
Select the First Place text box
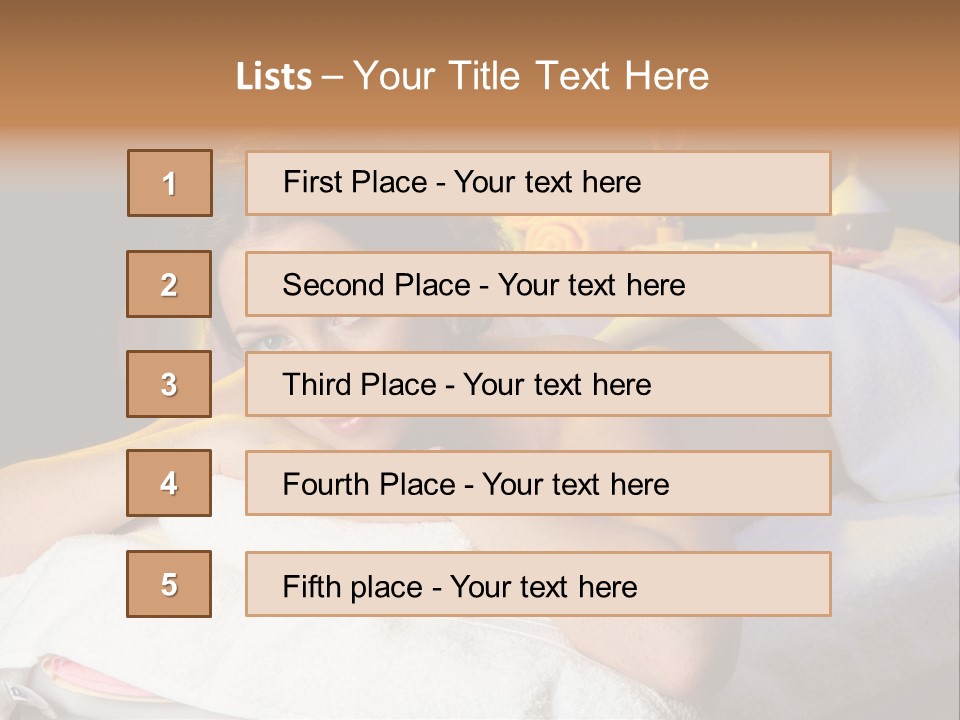pos(538,183)
